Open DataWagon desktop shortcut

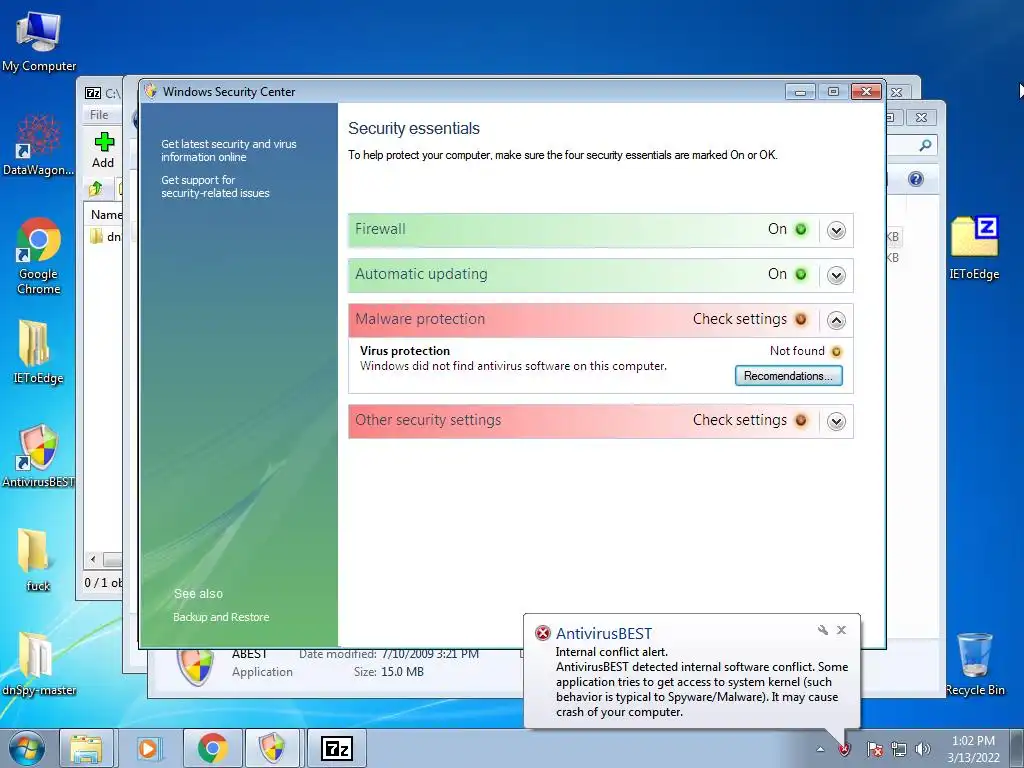(39, 145)
